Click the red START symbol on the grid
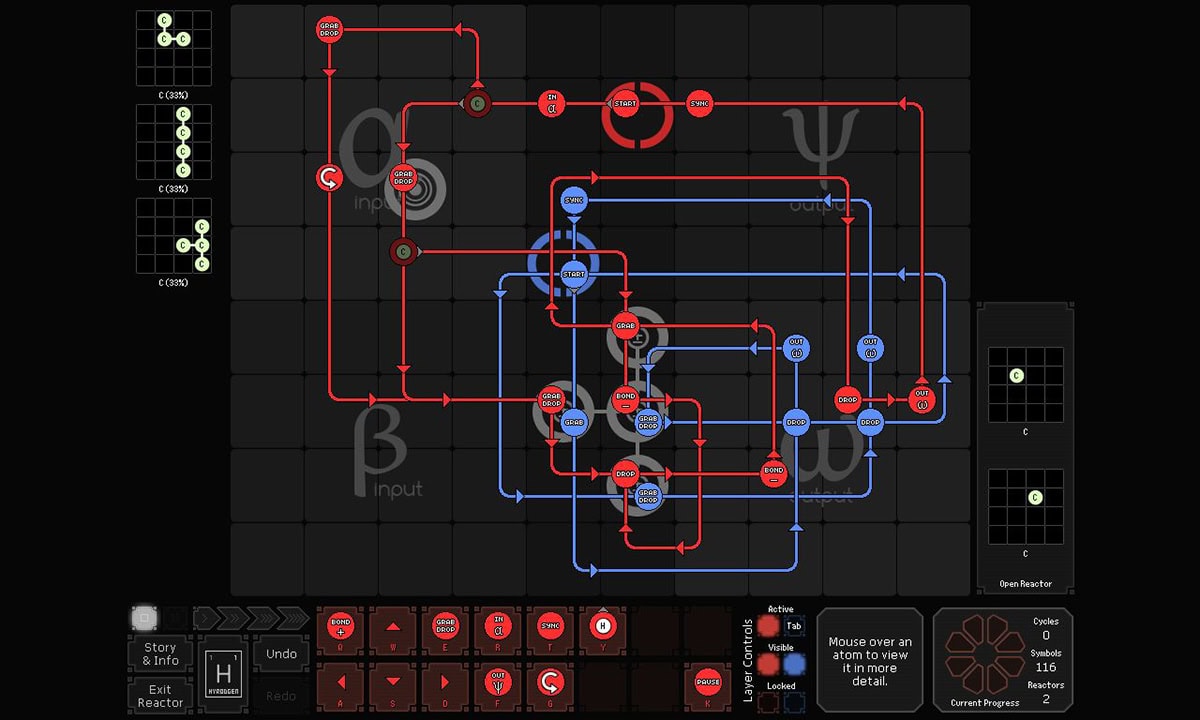1200x720 pixels. tap(625, 103)
